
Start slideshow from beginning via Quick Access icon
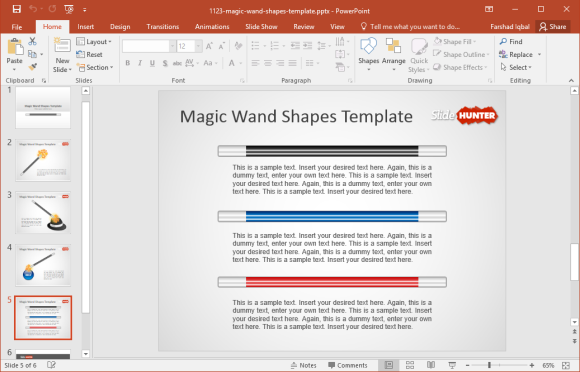[69, 9]
